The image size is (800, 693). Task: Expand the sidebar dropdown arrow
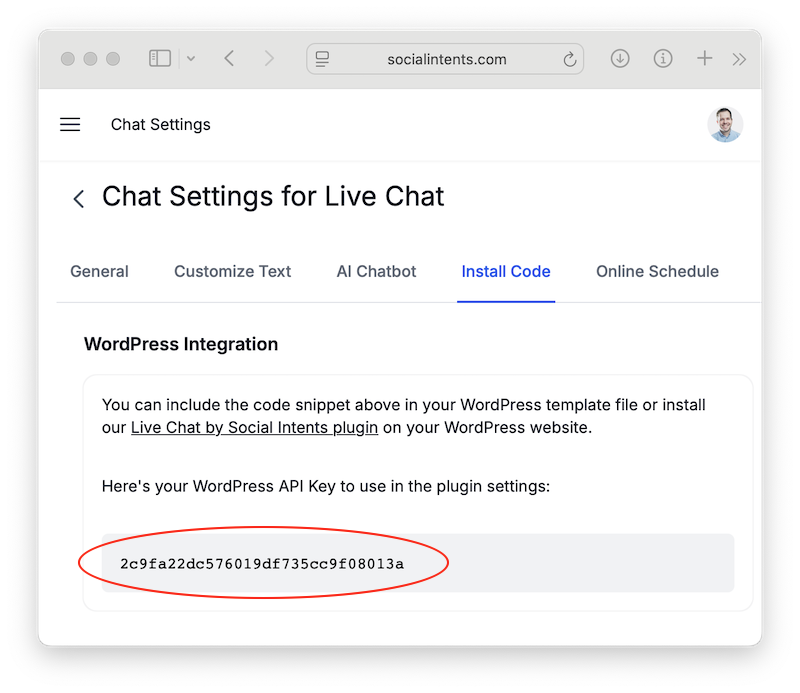point(191,59)
